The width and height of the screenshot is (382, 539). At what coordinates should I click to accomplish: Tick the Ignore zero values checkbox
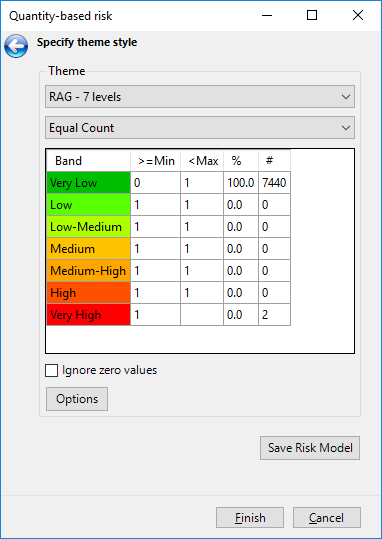click(52, 371)
